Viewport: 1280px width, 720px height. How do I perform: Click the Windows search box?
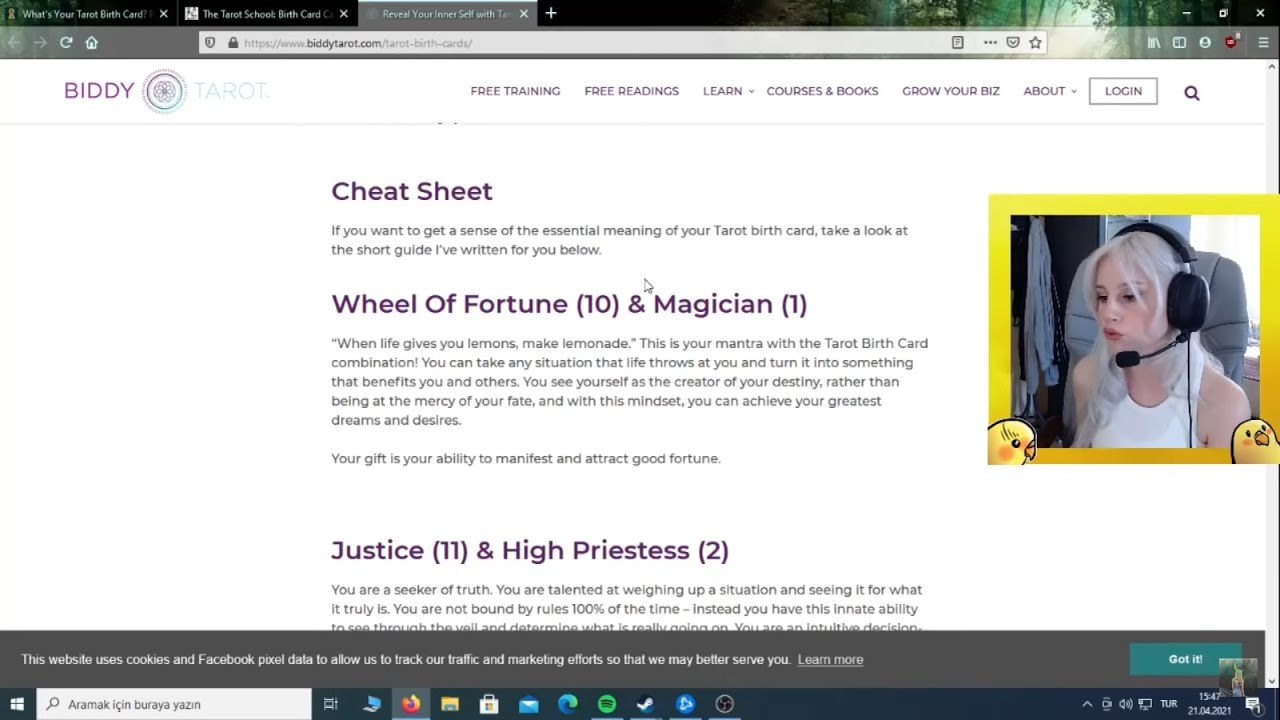point(174,704)
